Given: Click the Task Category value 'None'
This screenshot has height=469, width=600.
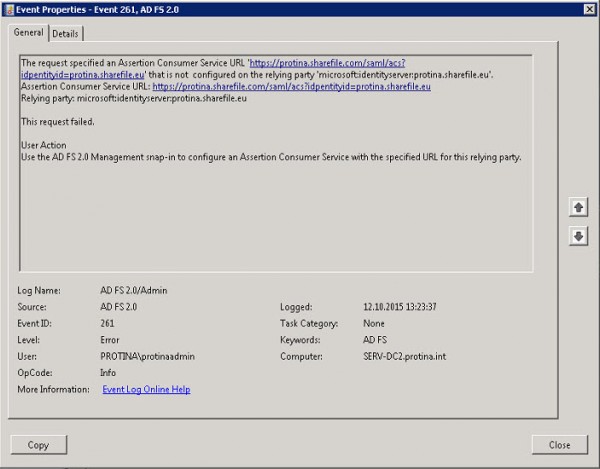Looking at the screenshot, I should click(x=373, y=323).
